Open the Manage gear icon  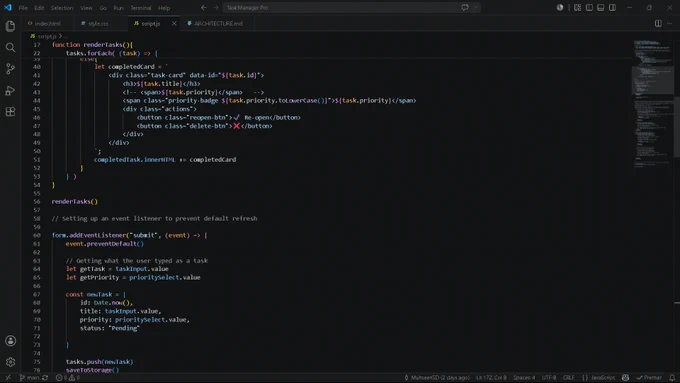(10, 362)
